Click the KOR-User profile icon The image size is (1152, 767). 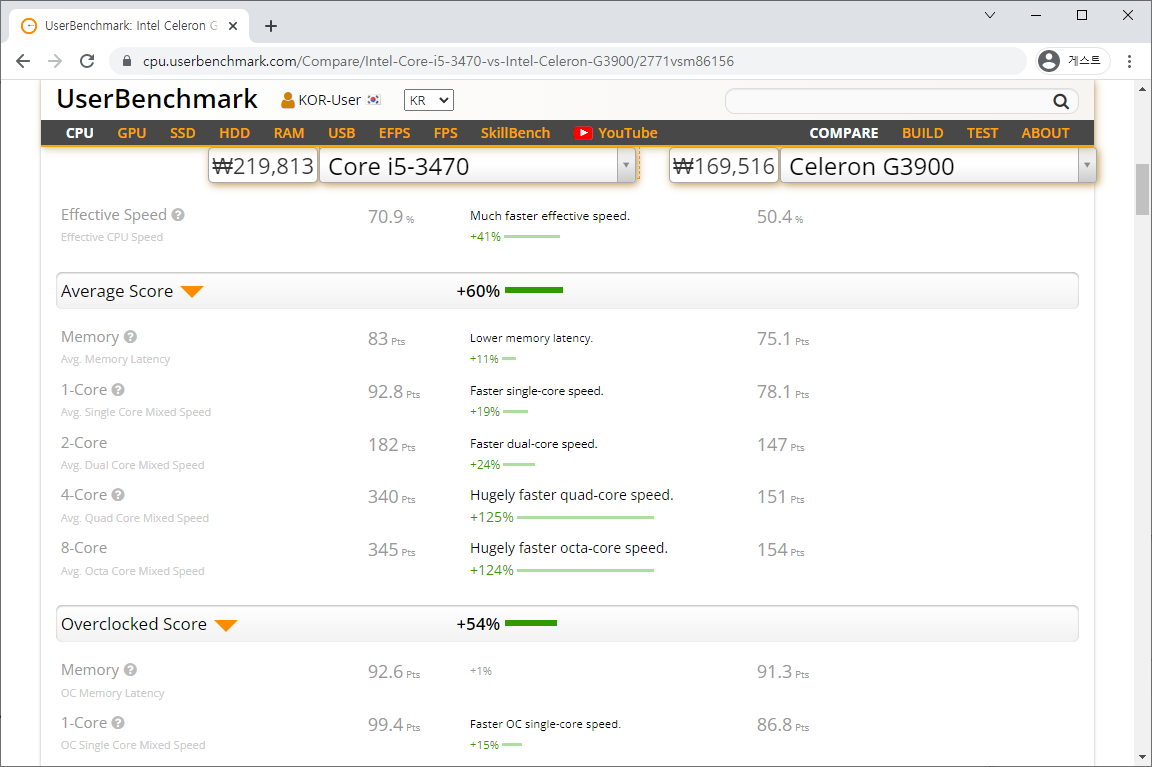click(x=288, y=100)
